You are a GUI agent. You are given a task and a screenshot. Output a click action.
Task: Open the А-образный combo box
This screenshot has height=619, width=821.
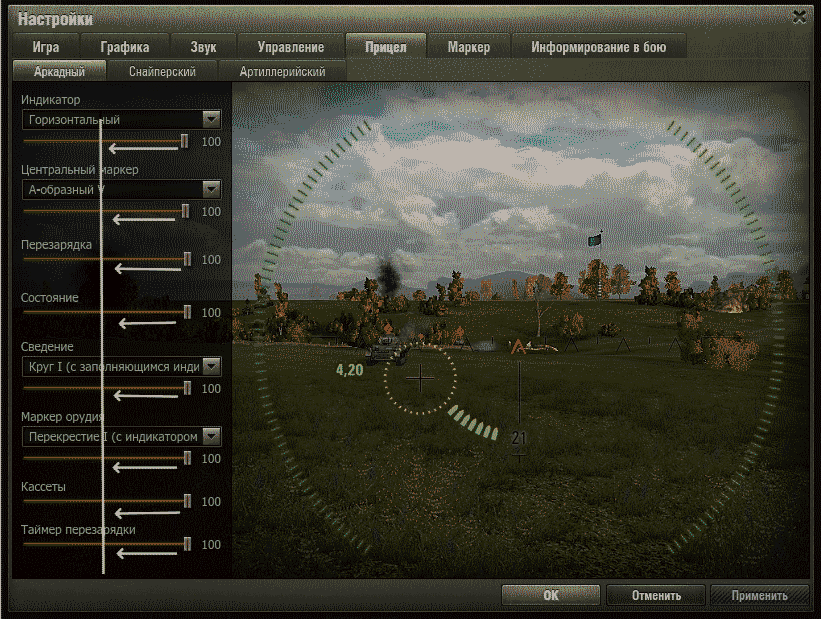[x=121, y=189]
